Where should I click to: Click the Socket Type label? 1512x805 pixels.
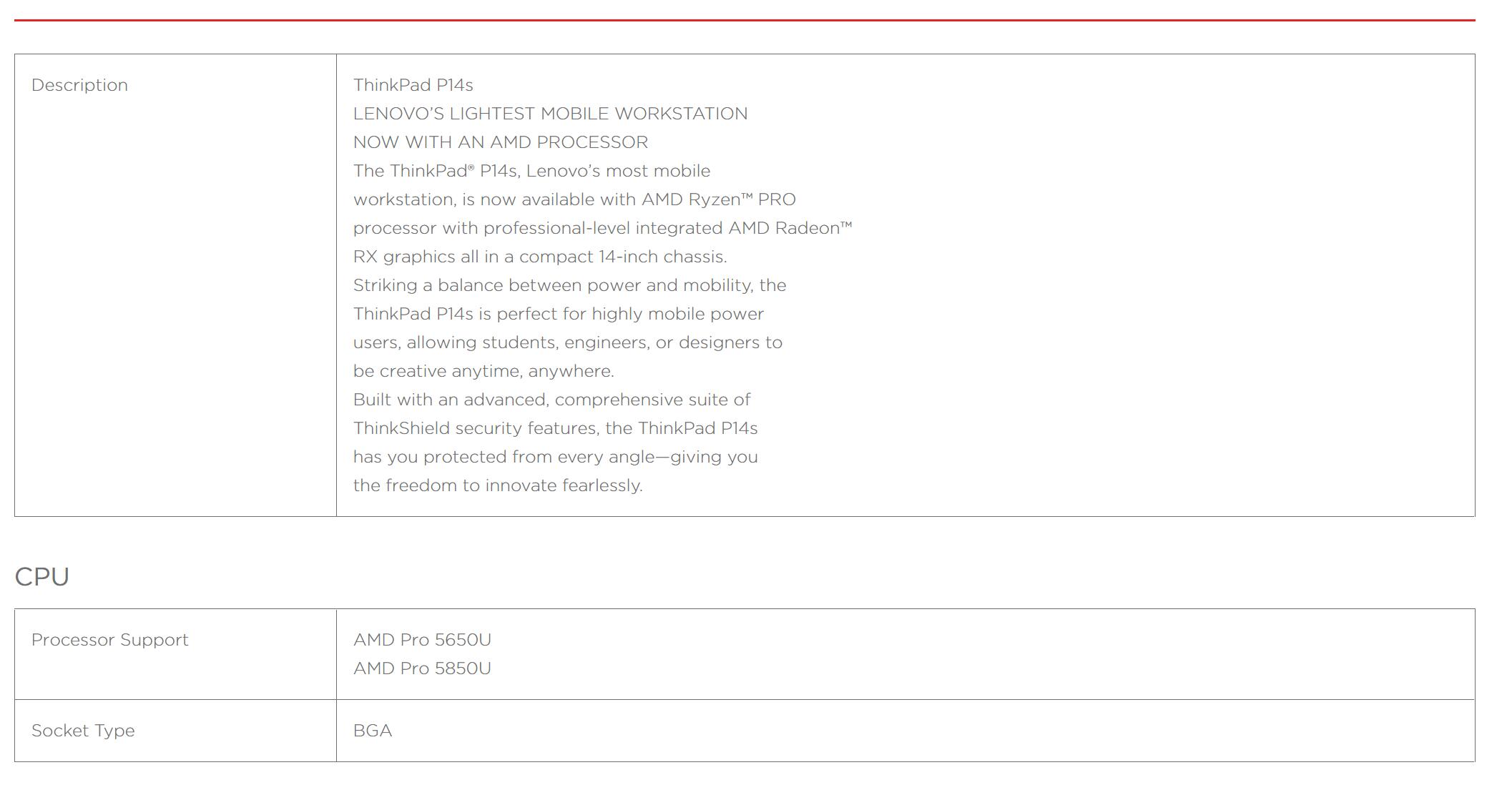tap(83, 731)
